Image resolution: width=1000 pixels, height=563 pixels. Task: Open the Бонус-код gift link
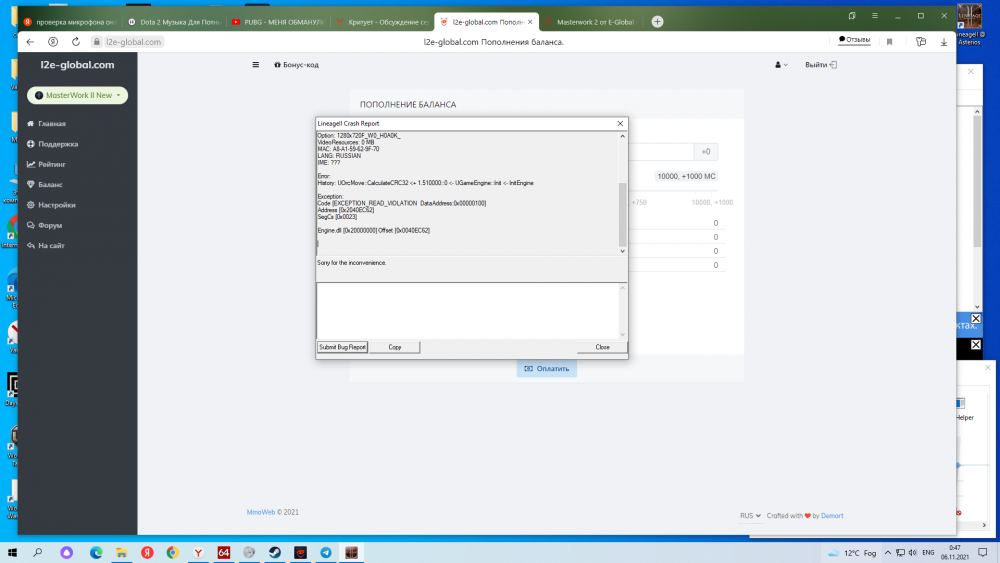click(296, 64)
